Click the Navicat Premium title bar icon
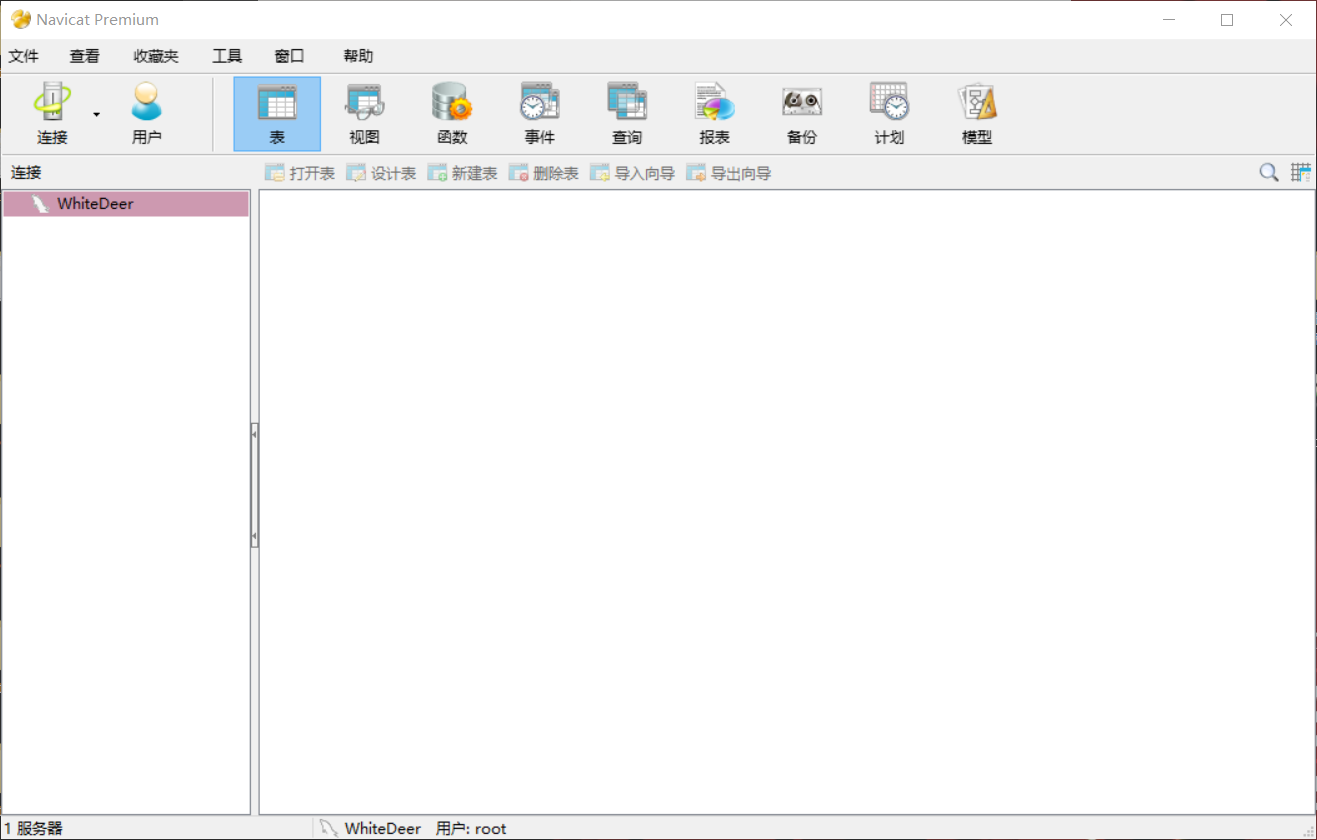 [21, 19]
